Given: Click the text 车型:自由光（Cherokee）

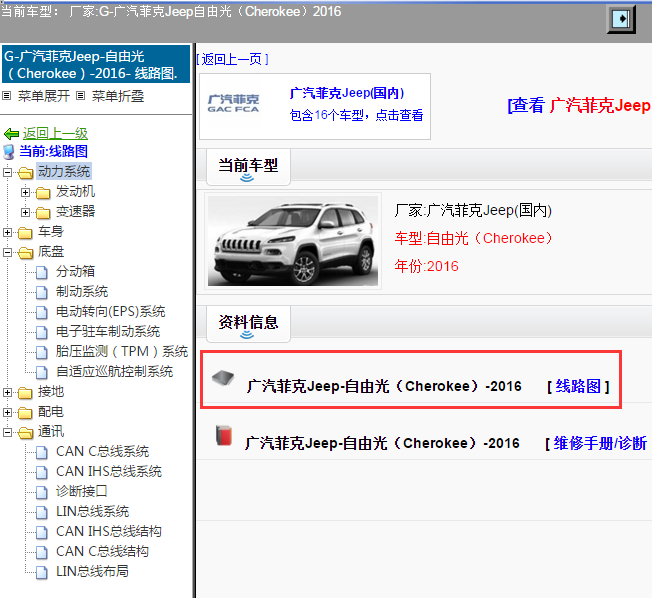Looking at the screenshot, I should [x=473, y=238].
